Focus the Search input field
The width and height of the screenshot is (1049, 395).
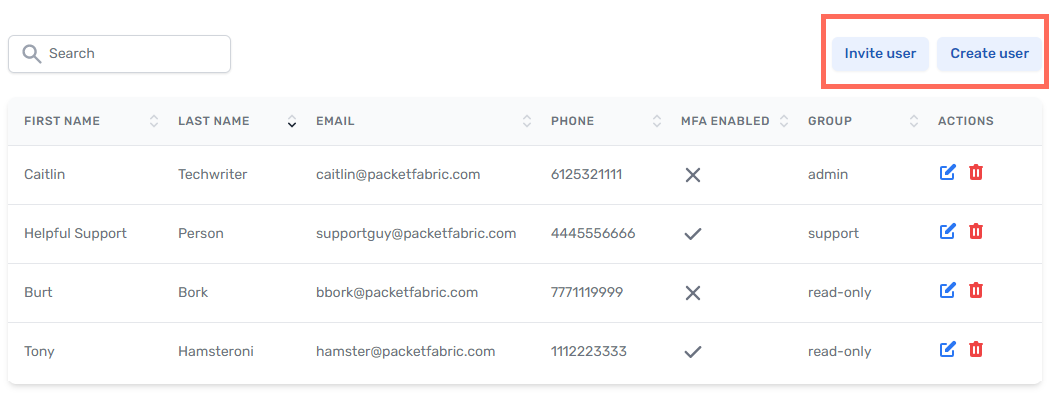point(119,54)
